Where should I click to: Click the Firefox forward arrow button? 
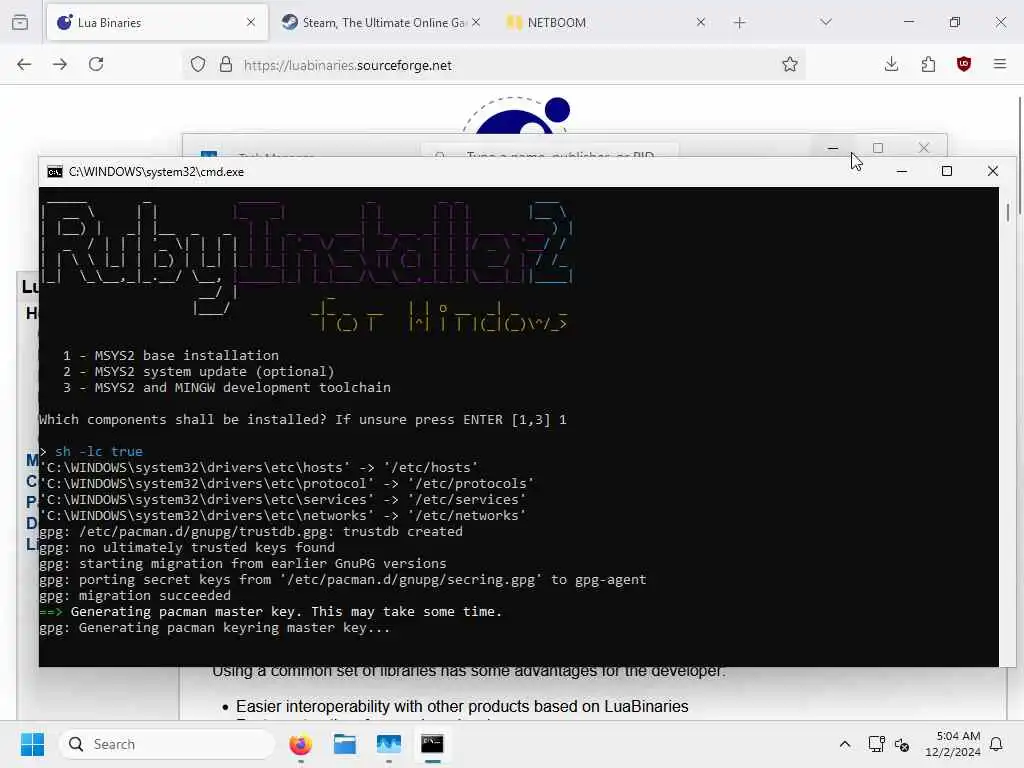(x=60, y=64)
